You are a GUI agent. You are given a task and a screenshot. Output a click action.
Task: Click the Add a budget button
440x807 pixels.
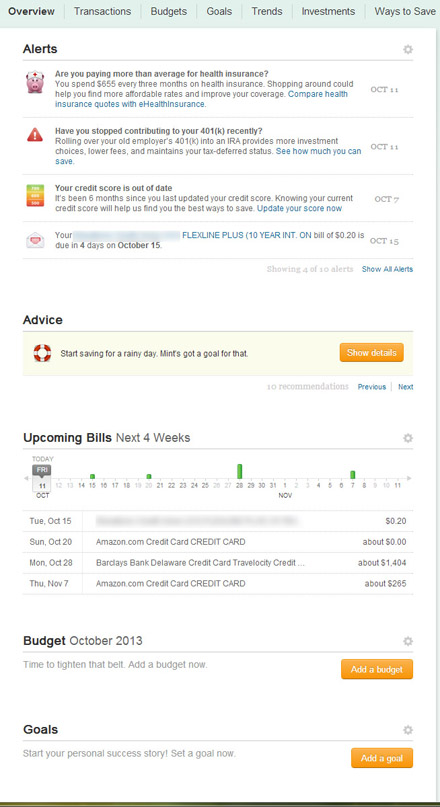point(377,669)
